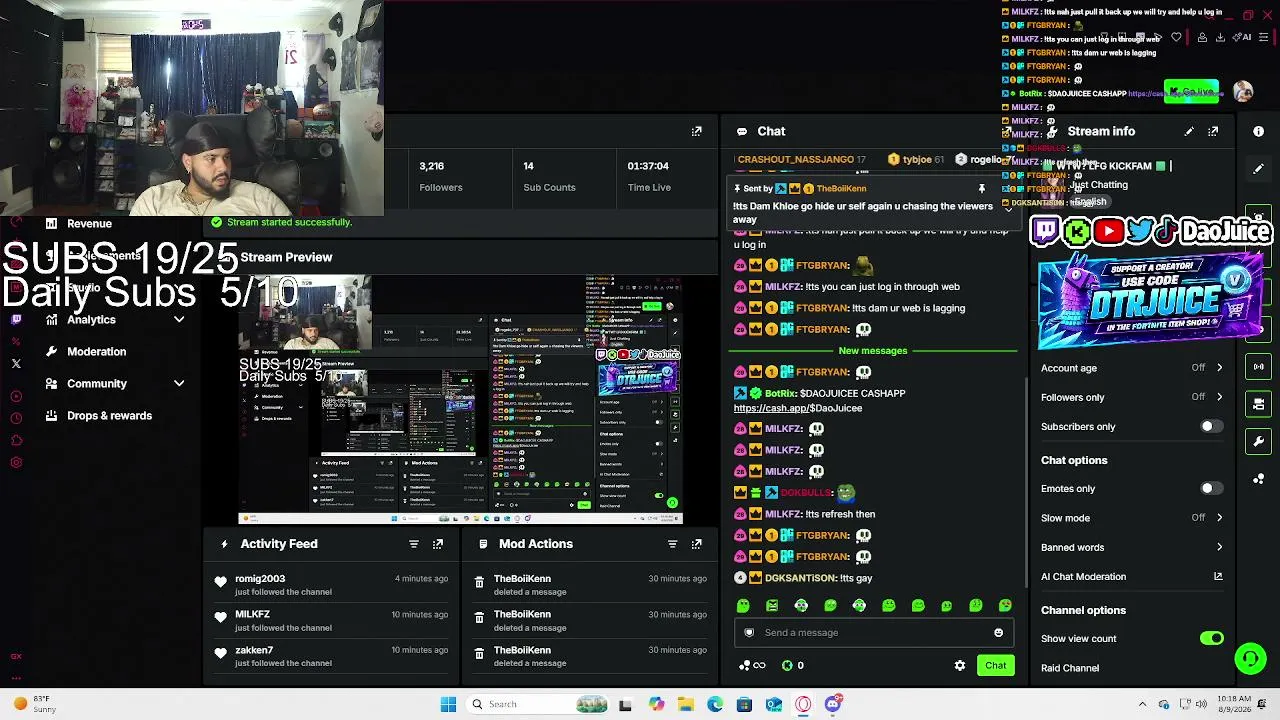The height and width of the screenshot is (720, 1280).
Task: Click the Raid Channel option
Action: (1069, 668)
